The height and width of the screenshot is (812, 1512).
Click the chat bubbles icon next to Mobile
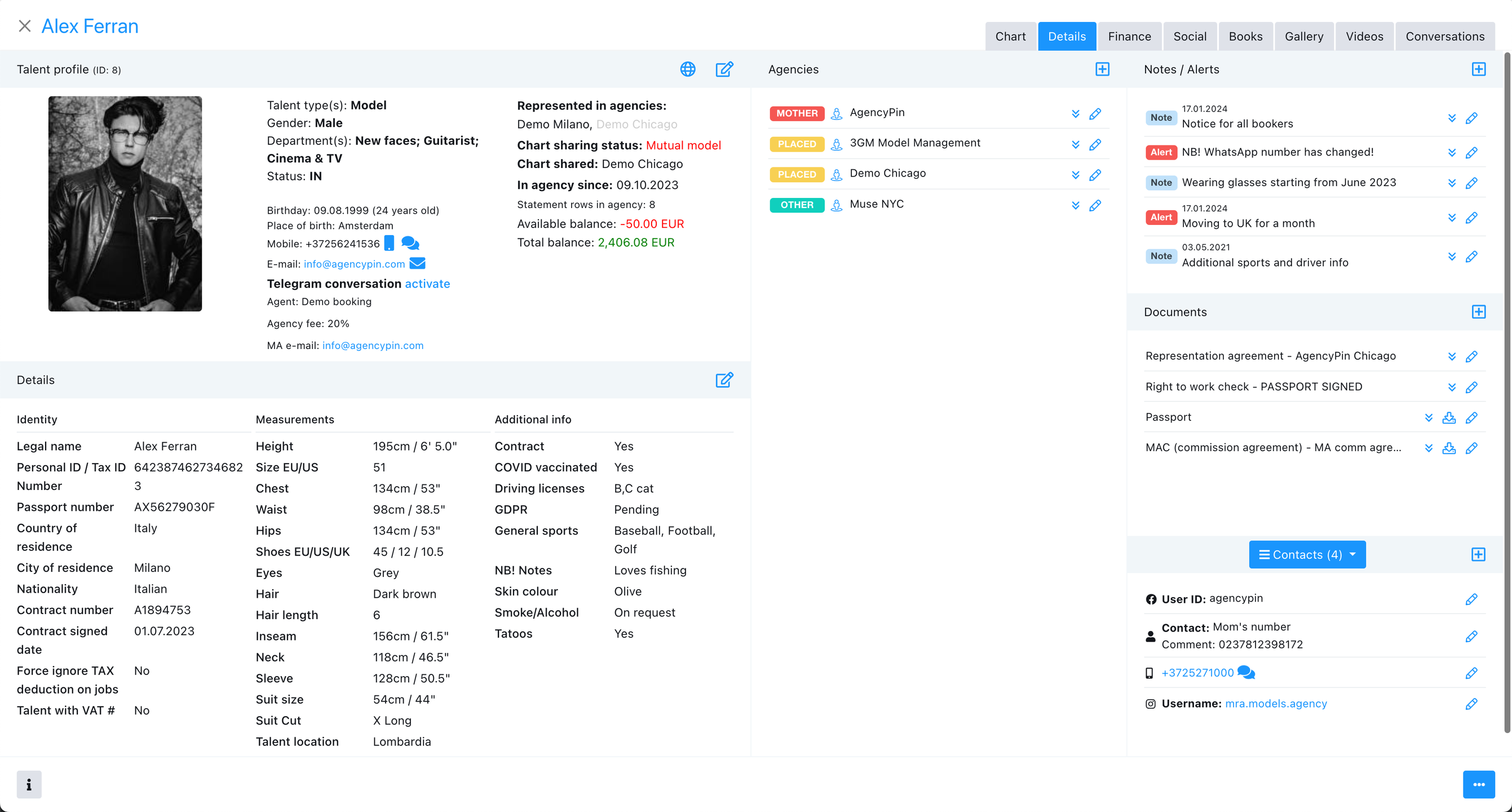pos(410,243)
